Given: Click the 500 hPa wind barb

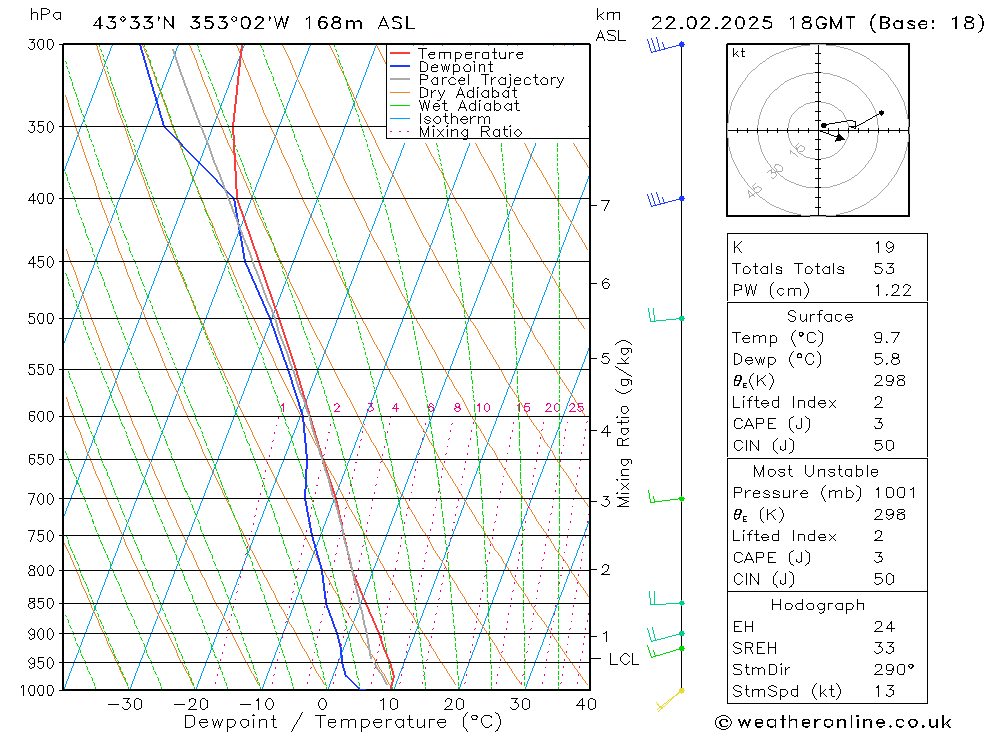Looking at the screenshot, I should pyautogui.click(x=666, y=316).
